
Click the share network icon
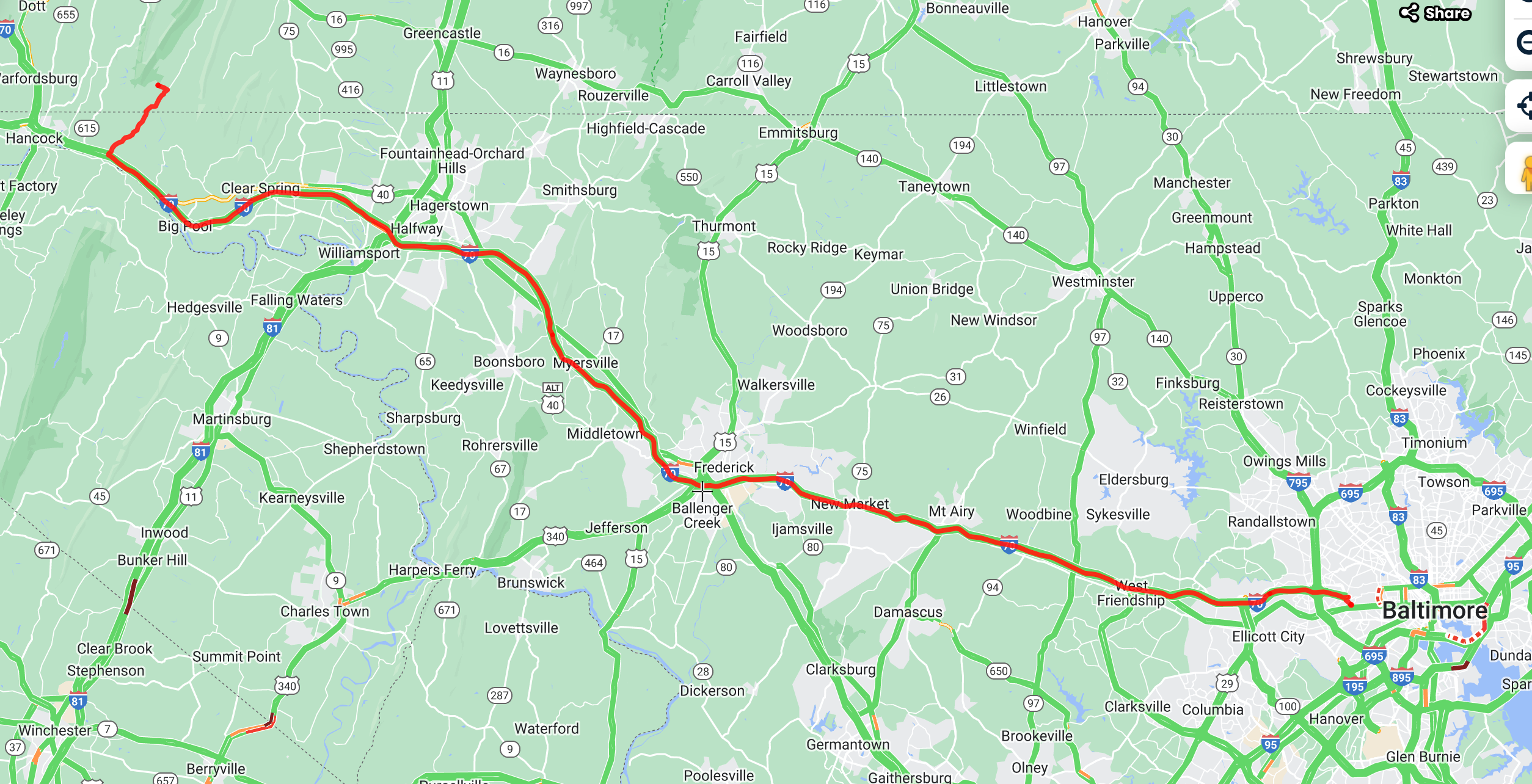[x=1409, y=13]
